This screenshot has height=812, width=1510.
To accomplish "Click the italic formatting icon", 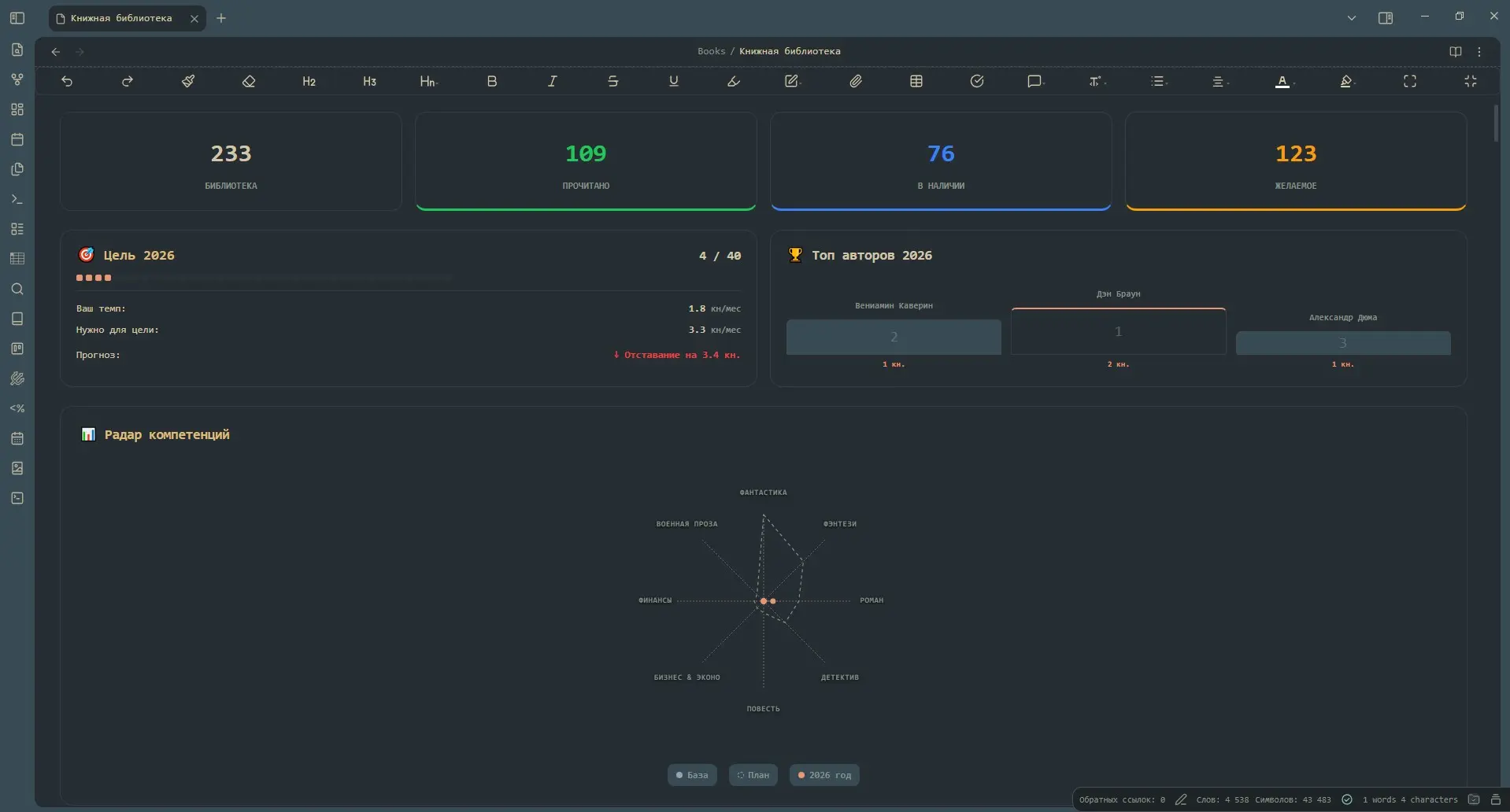I will [x=553, y=81].
